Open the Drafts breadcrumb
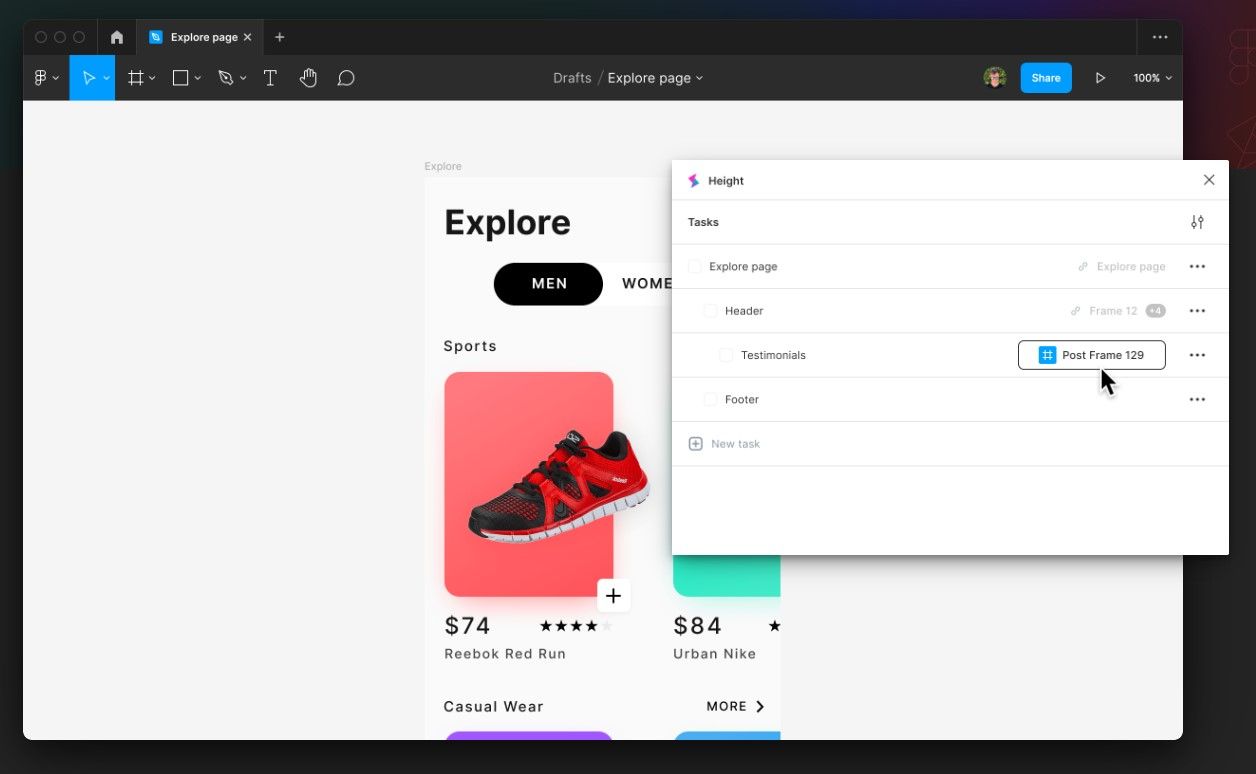The height and width of the screenshot is (774, 1256). 571,77
